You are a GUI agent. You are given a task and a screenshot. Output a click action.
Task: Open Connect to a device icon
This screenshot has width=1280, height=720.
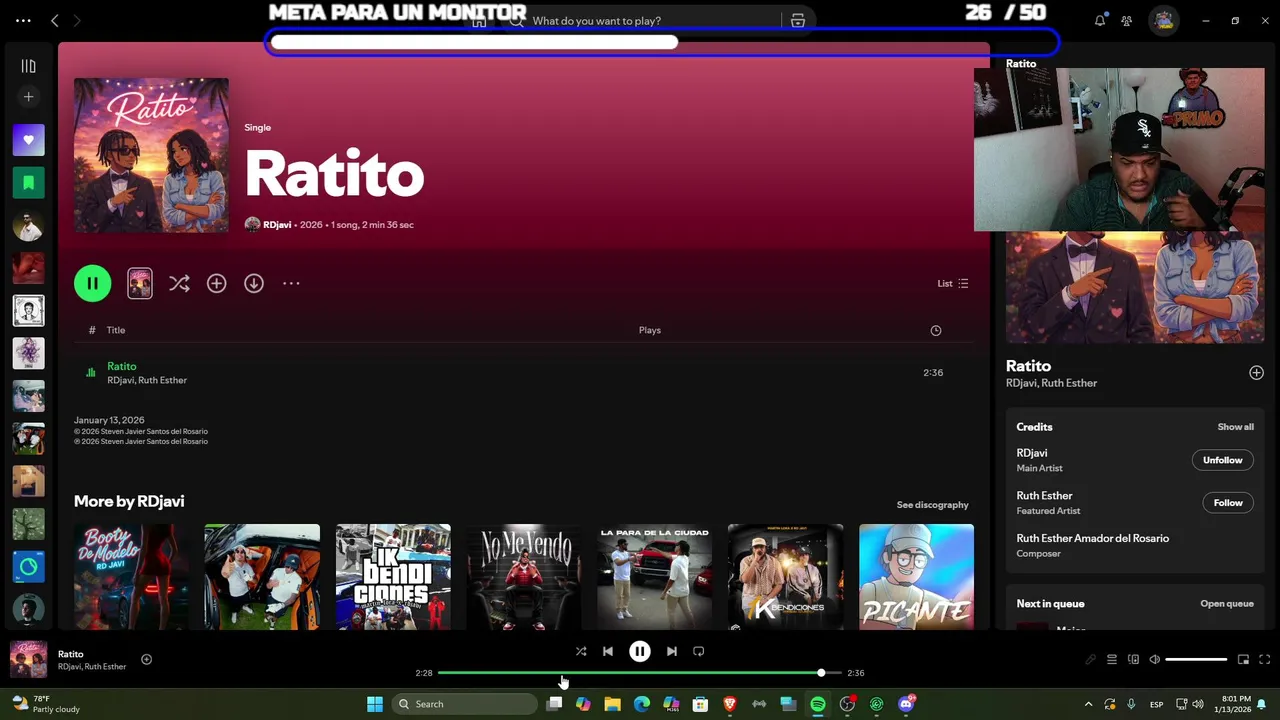[x=1133, y=660]
